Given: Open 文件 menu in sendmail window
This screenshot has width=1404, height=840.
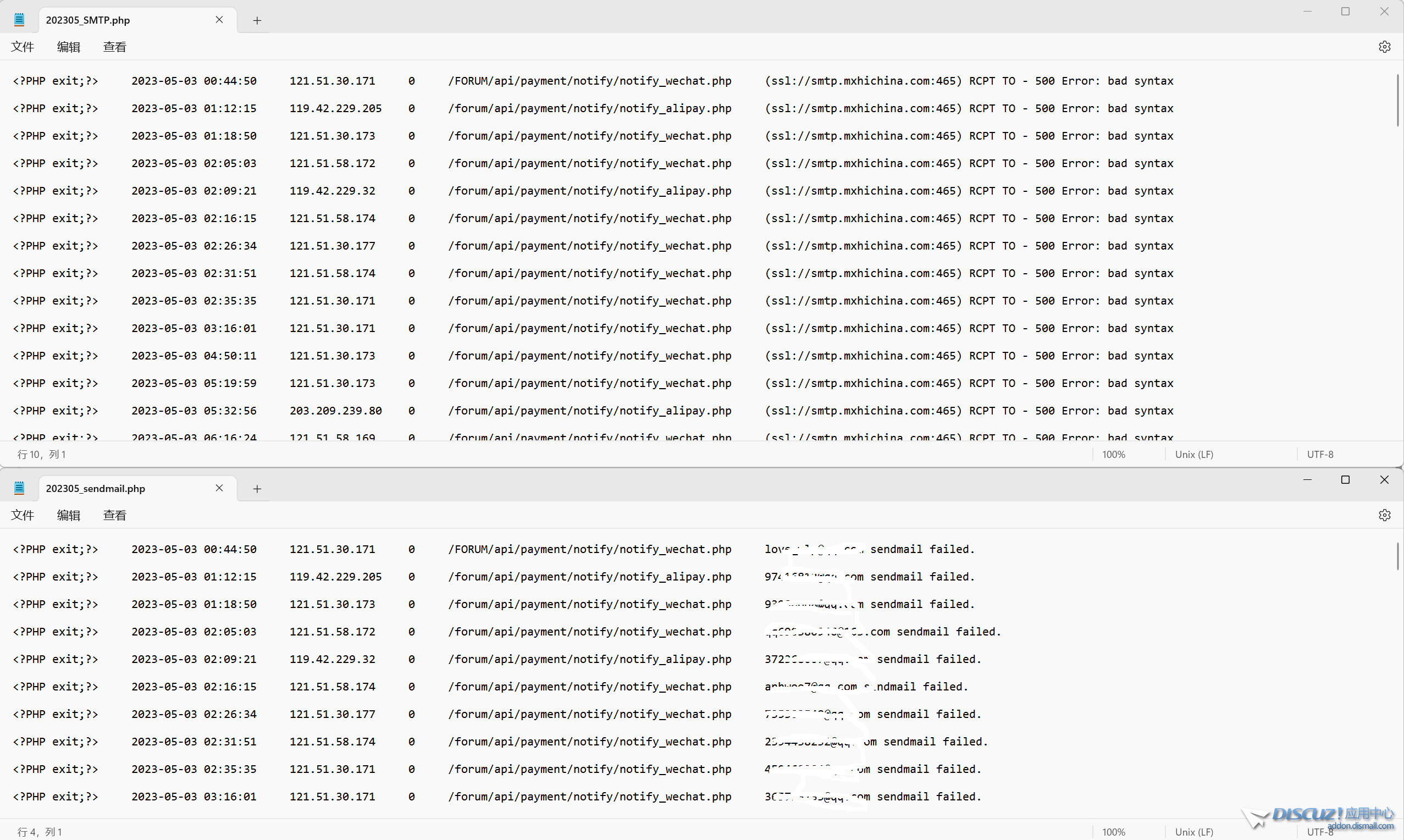Looking at the screenshot, I should [23, 515].
